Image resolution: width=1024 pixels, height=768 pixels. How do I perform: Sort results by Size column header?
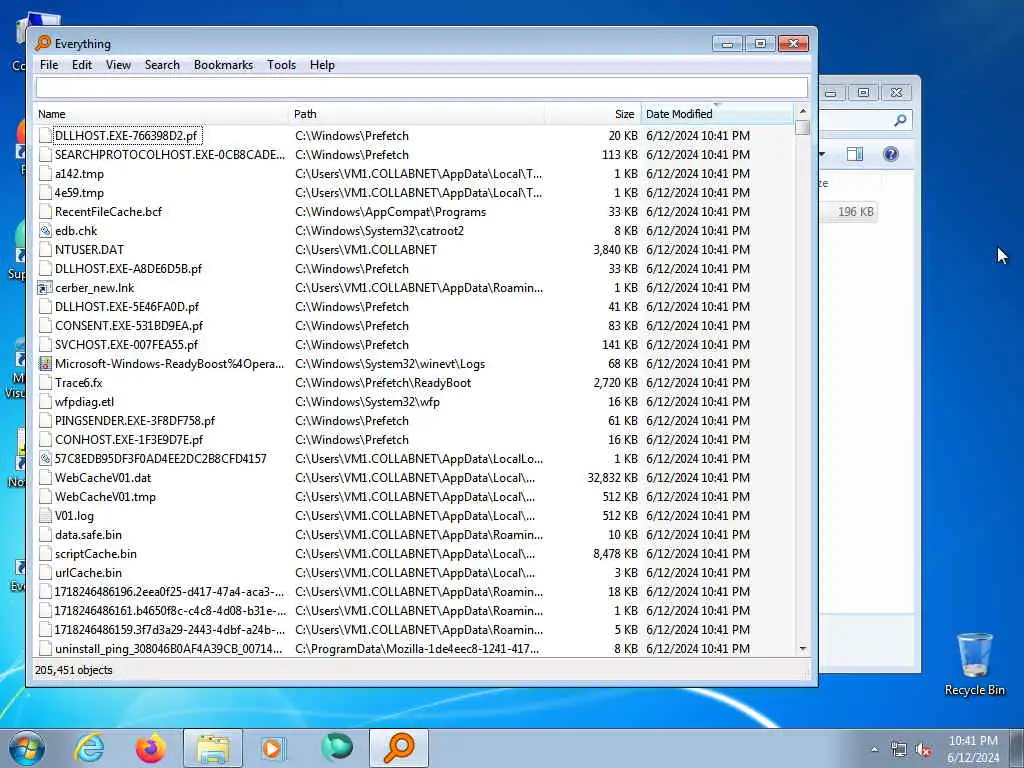pyautogui.click(x=593, y=114)
